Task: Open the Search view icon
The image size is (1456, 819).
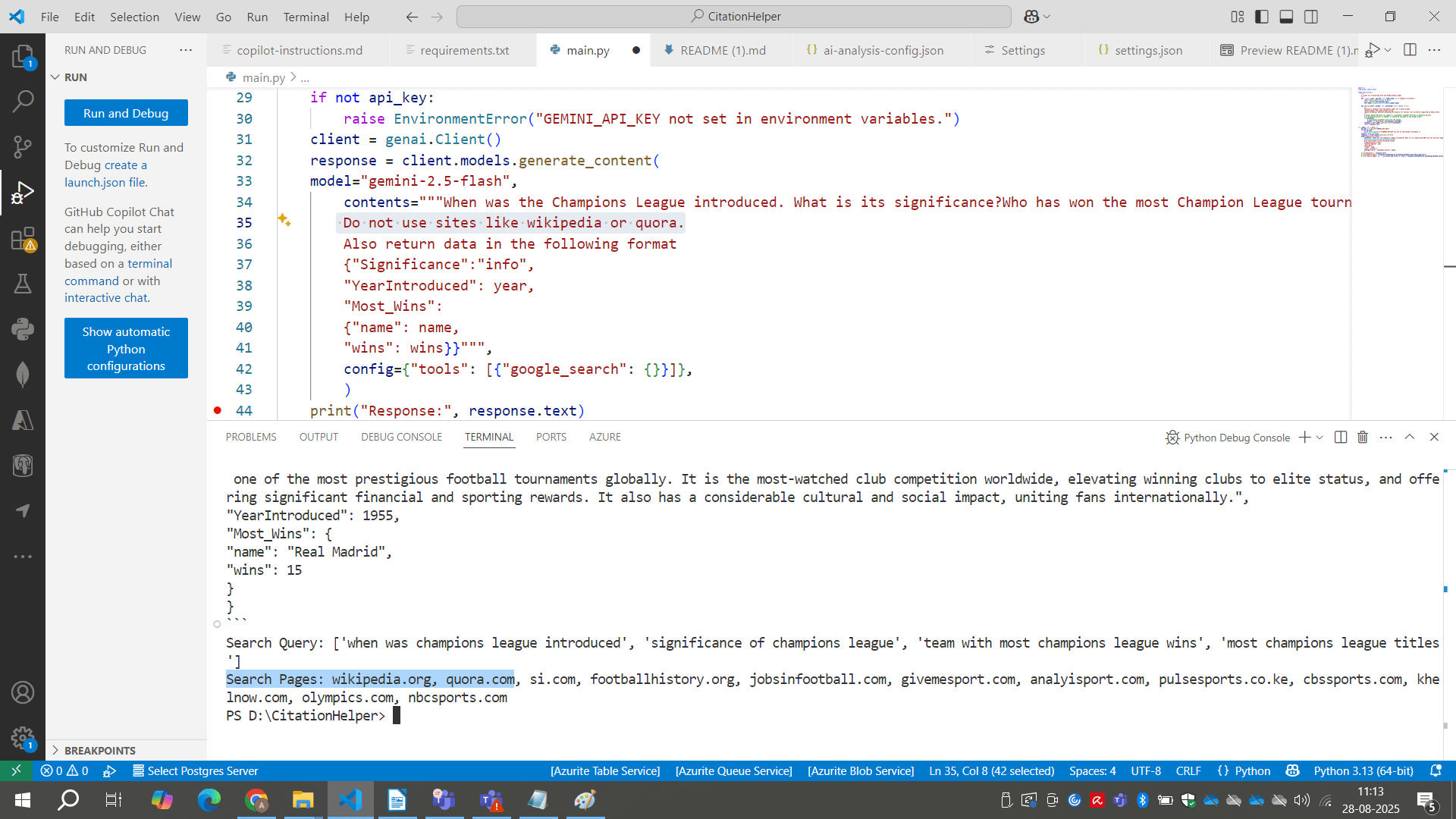Action: (x=23, y=101)
